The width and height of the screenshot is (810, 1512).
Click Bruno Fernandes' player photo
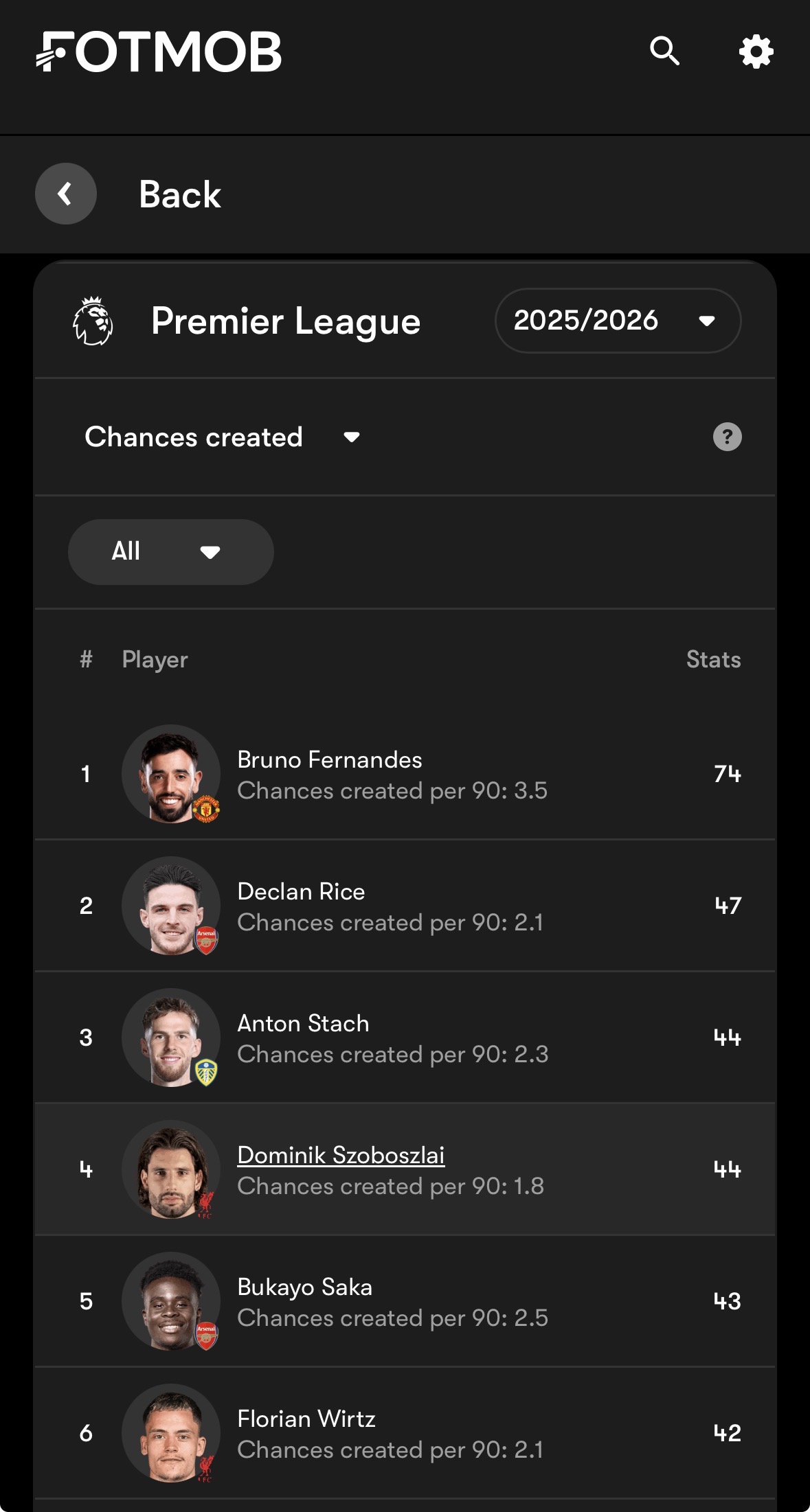point(171,774)
